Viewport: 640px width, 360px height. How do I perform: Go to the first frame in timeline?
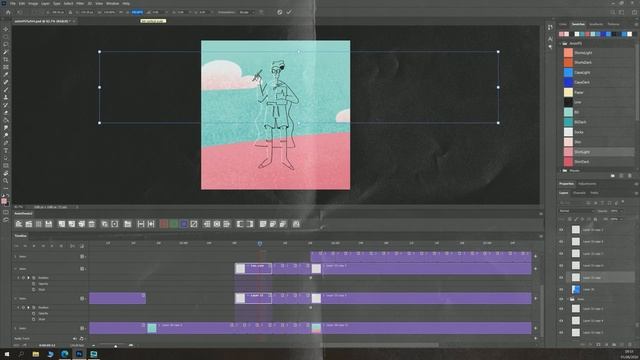17,246
